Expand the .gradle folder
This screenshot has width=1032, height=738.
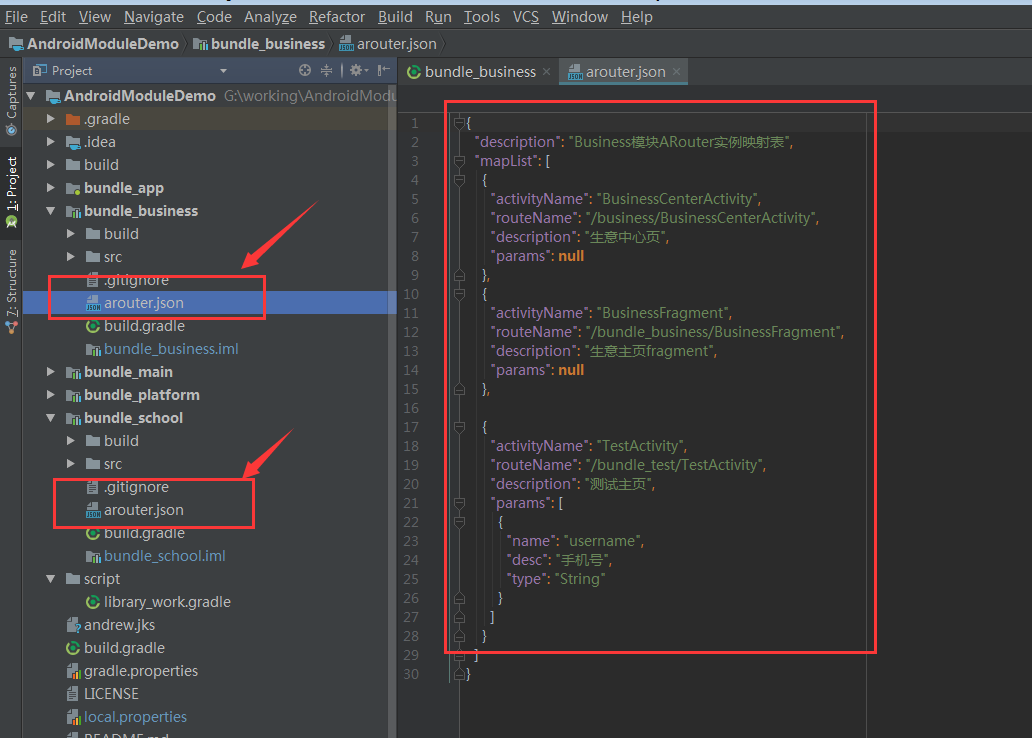51,119
